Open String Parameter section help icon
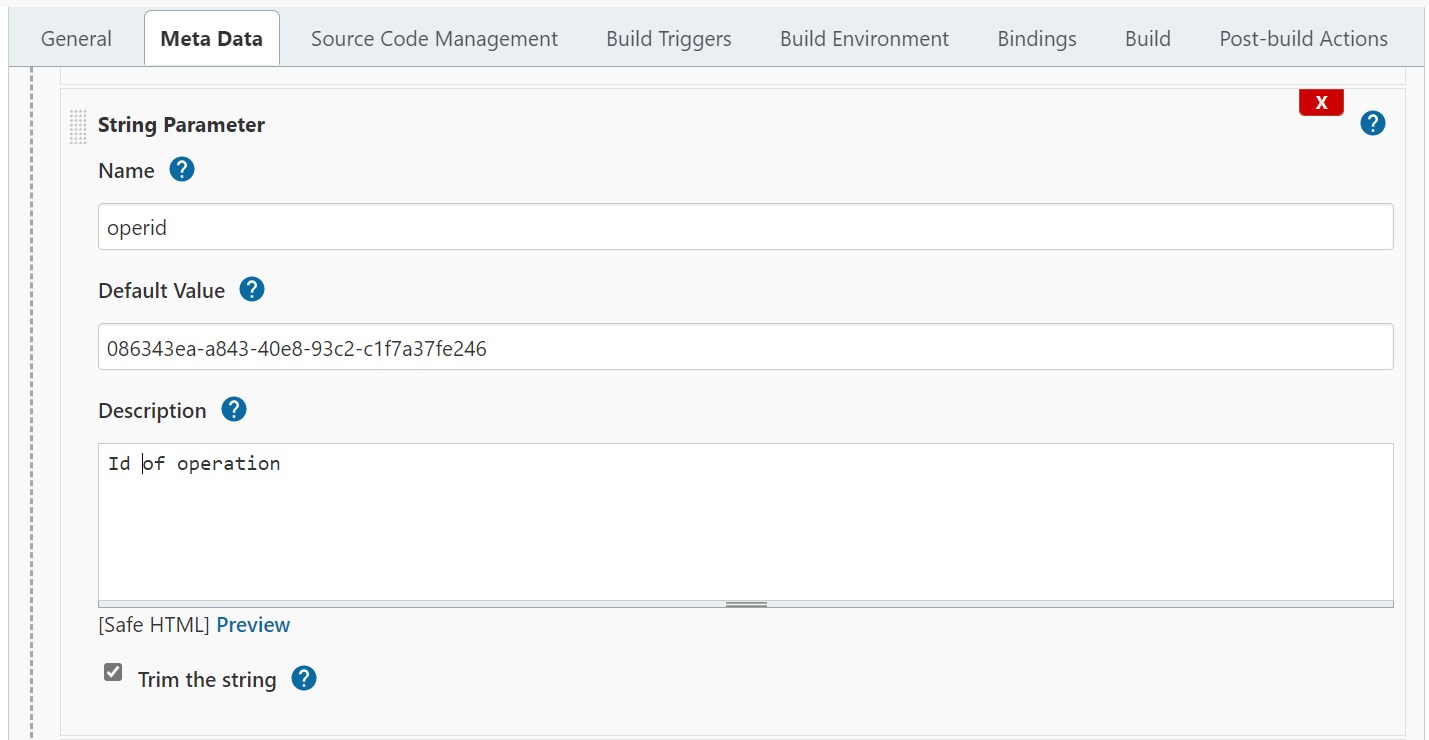The width and height of the screenshot is (1429, 740). (1373, 124)
